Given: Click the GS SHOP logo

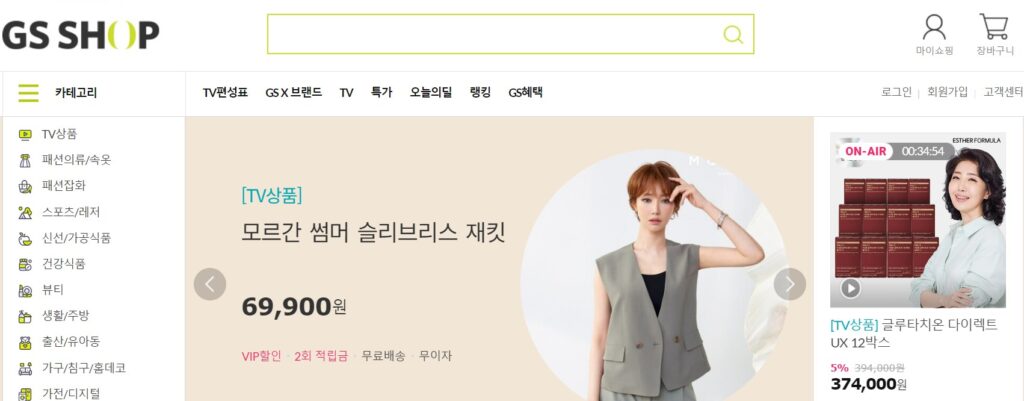Looking at the screenshot, I should [80, 35].
